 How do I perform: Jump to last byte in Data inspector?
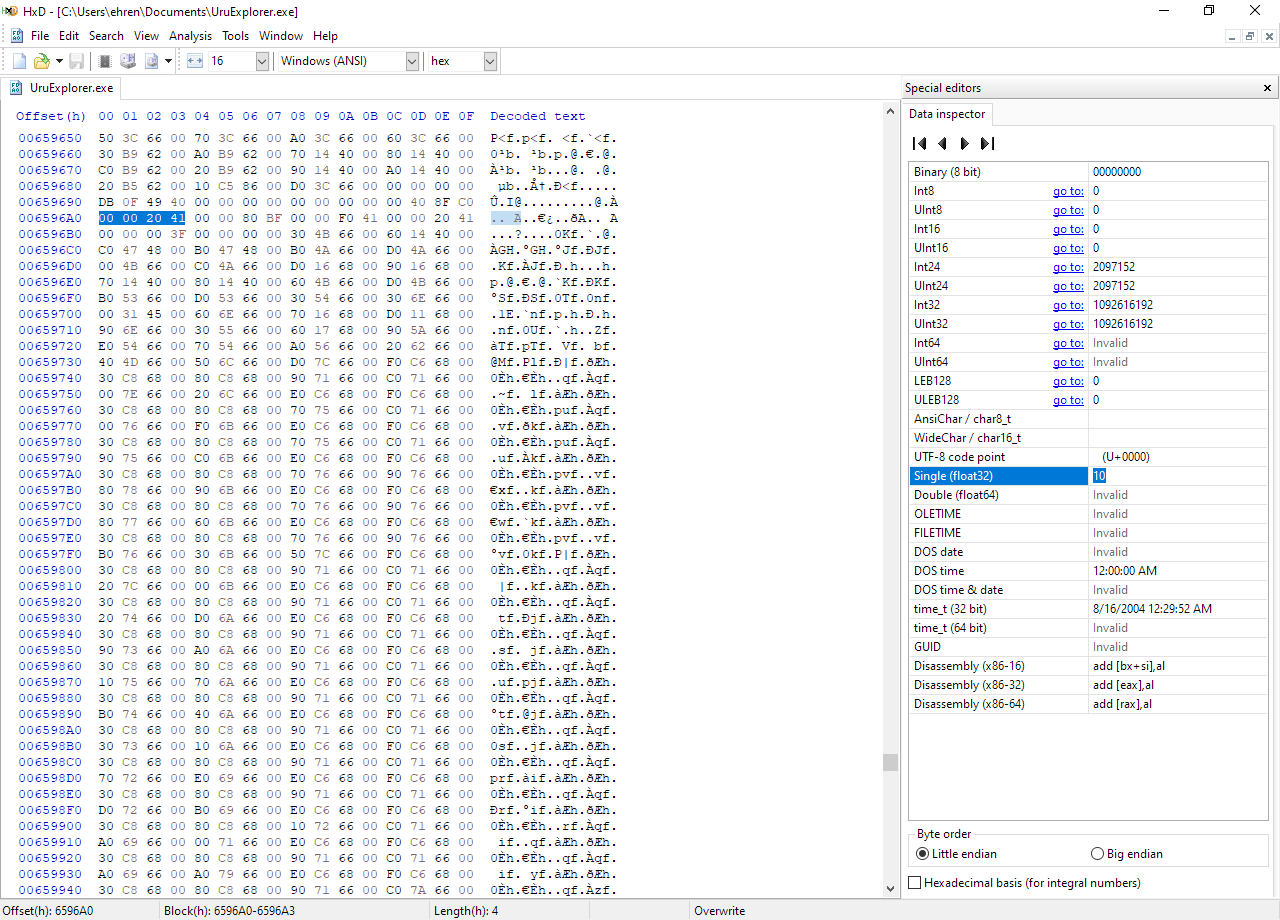(987, 143)
